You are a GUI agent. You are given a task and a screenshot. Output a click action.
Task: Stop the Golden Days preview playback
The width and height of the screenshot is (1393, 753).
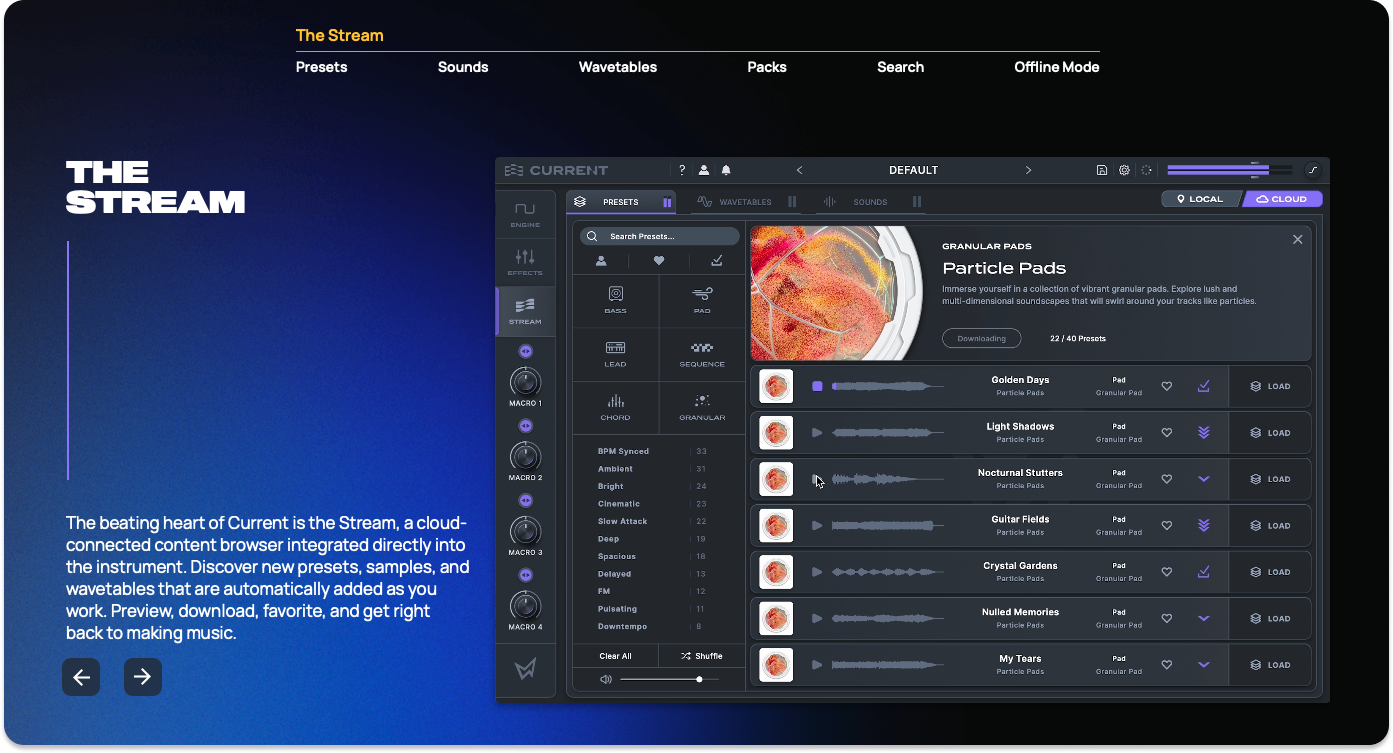(x=817, y=386)
